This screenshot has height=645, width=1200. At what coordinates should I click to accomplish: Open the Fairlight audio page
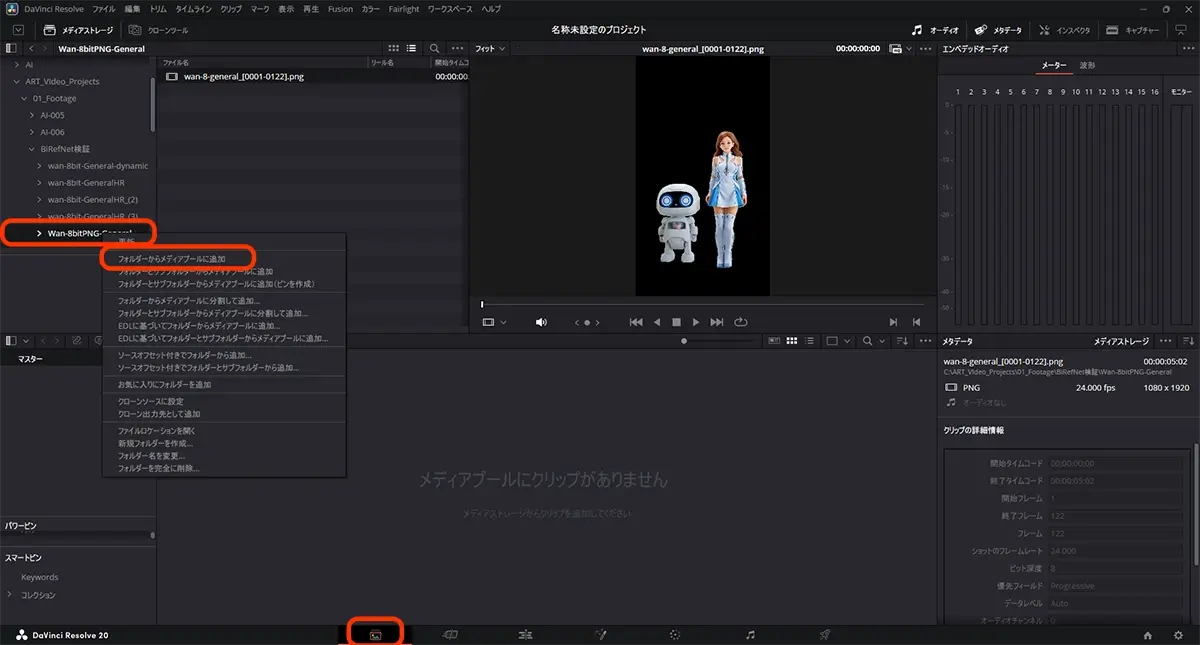point(750,632)
